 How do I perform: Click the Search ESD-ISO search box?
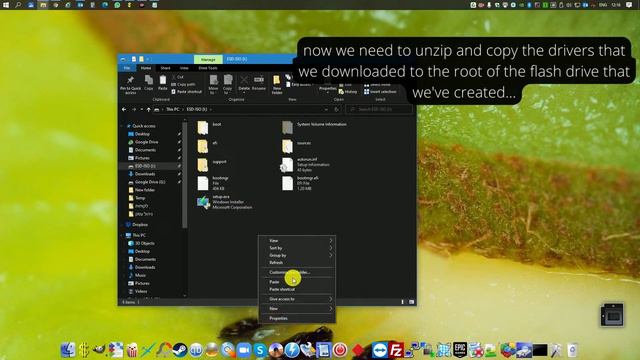tap(379, 109)
